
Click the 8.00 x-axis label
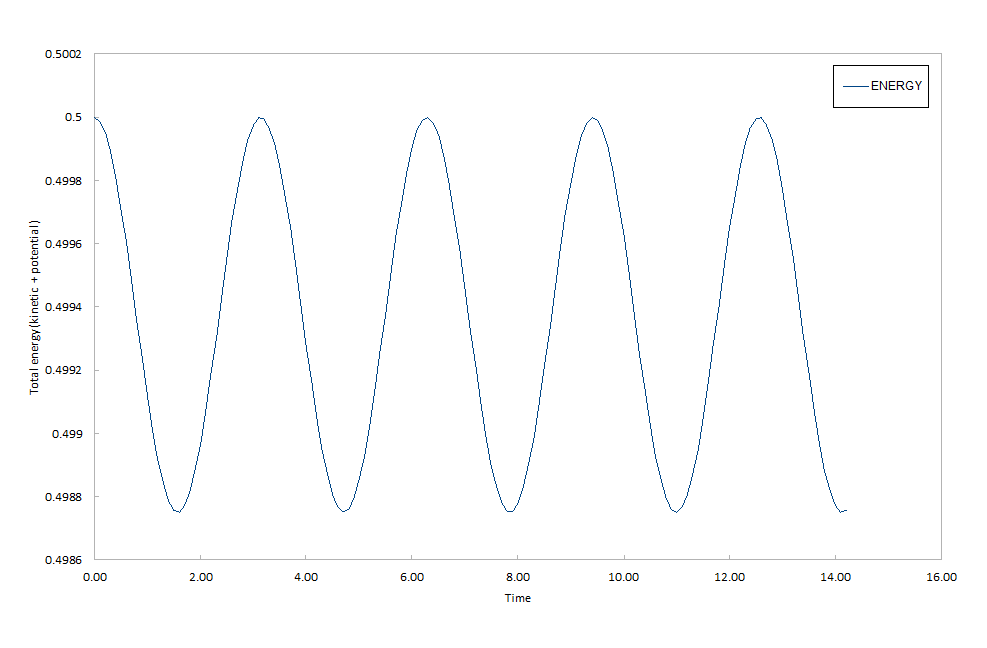[518, 577]
